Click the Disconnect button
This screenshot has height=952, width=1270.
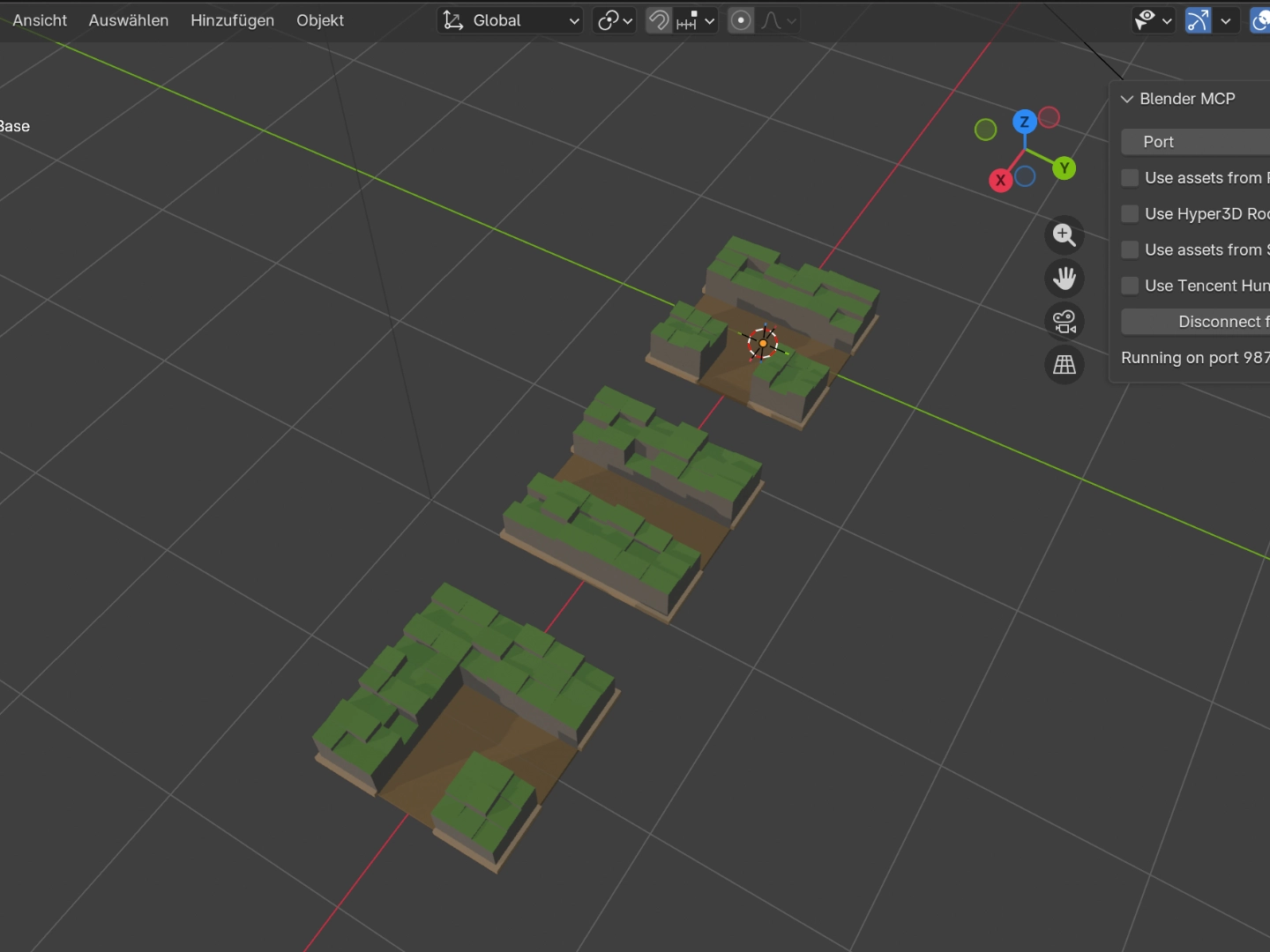click(1195, 322)
